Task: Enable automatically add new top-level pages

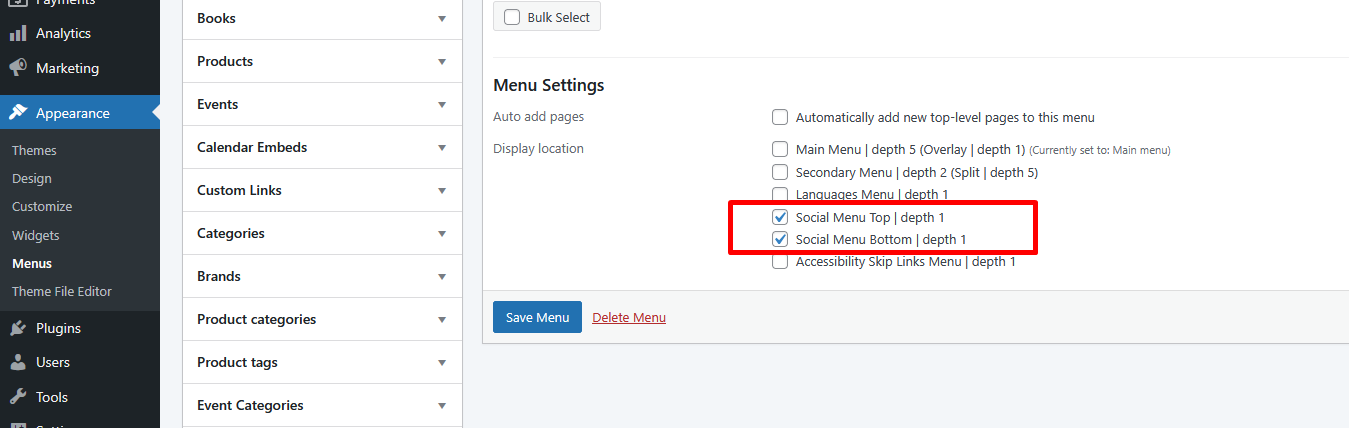Action: (x=780, y=117)
